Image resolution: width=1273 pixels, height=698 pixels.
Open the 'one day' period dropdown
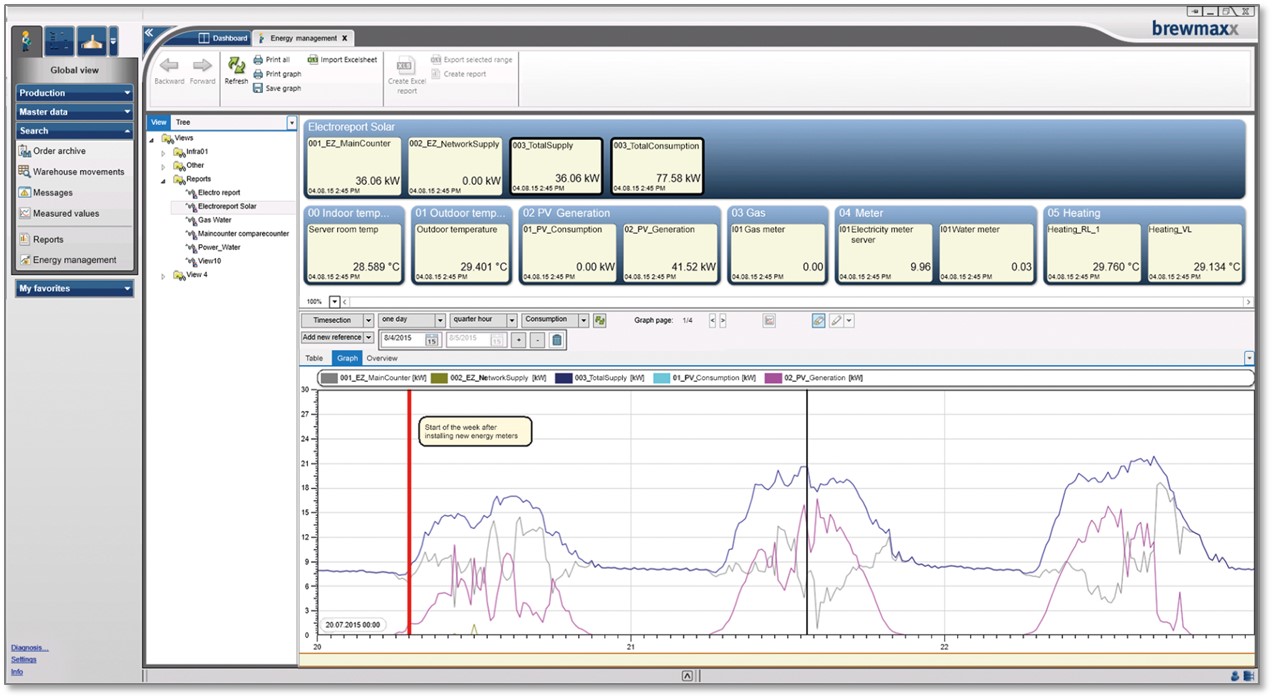pos(439,320)
